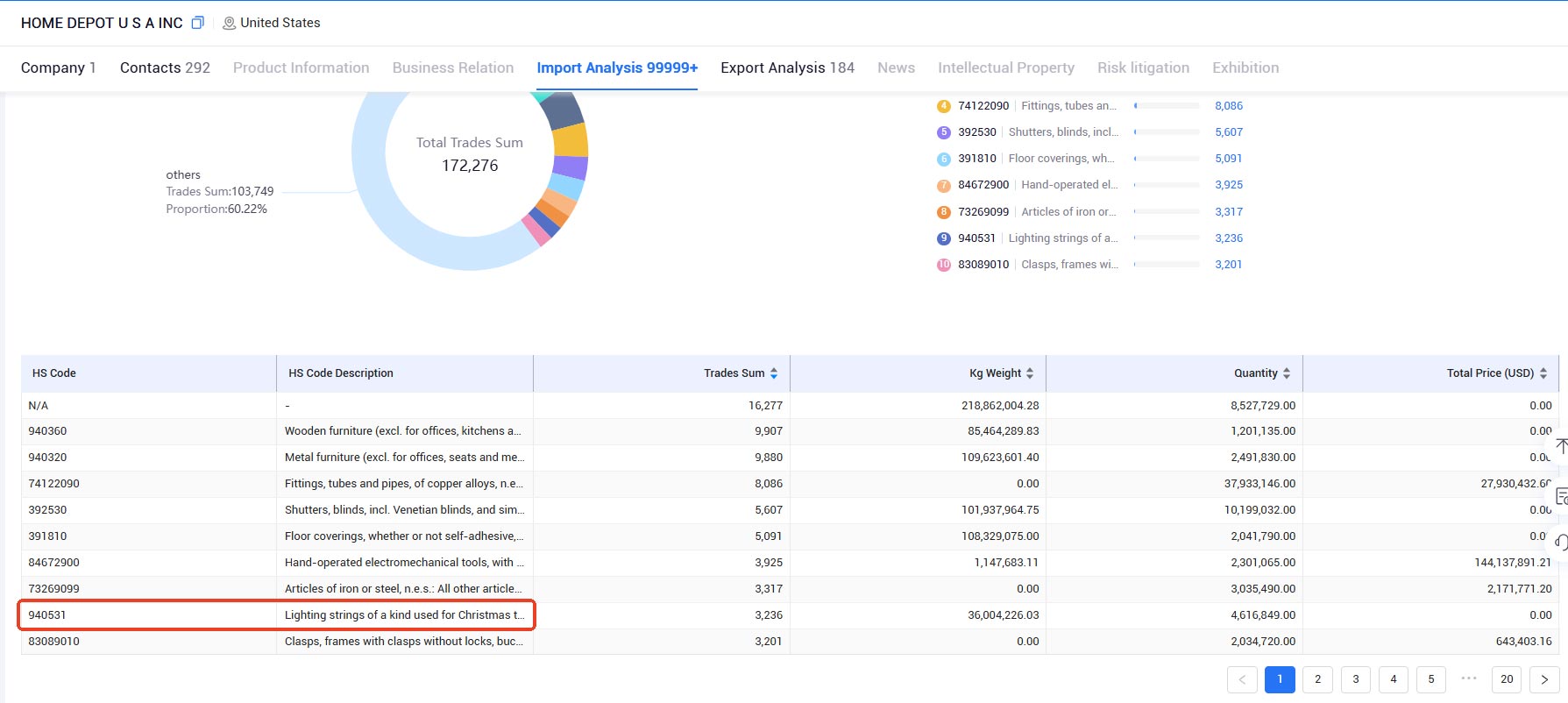The image size is (1568, 703).
Task: Copy the HOME DEPOT U S A INC company name
Action: (x=198, y=23)
